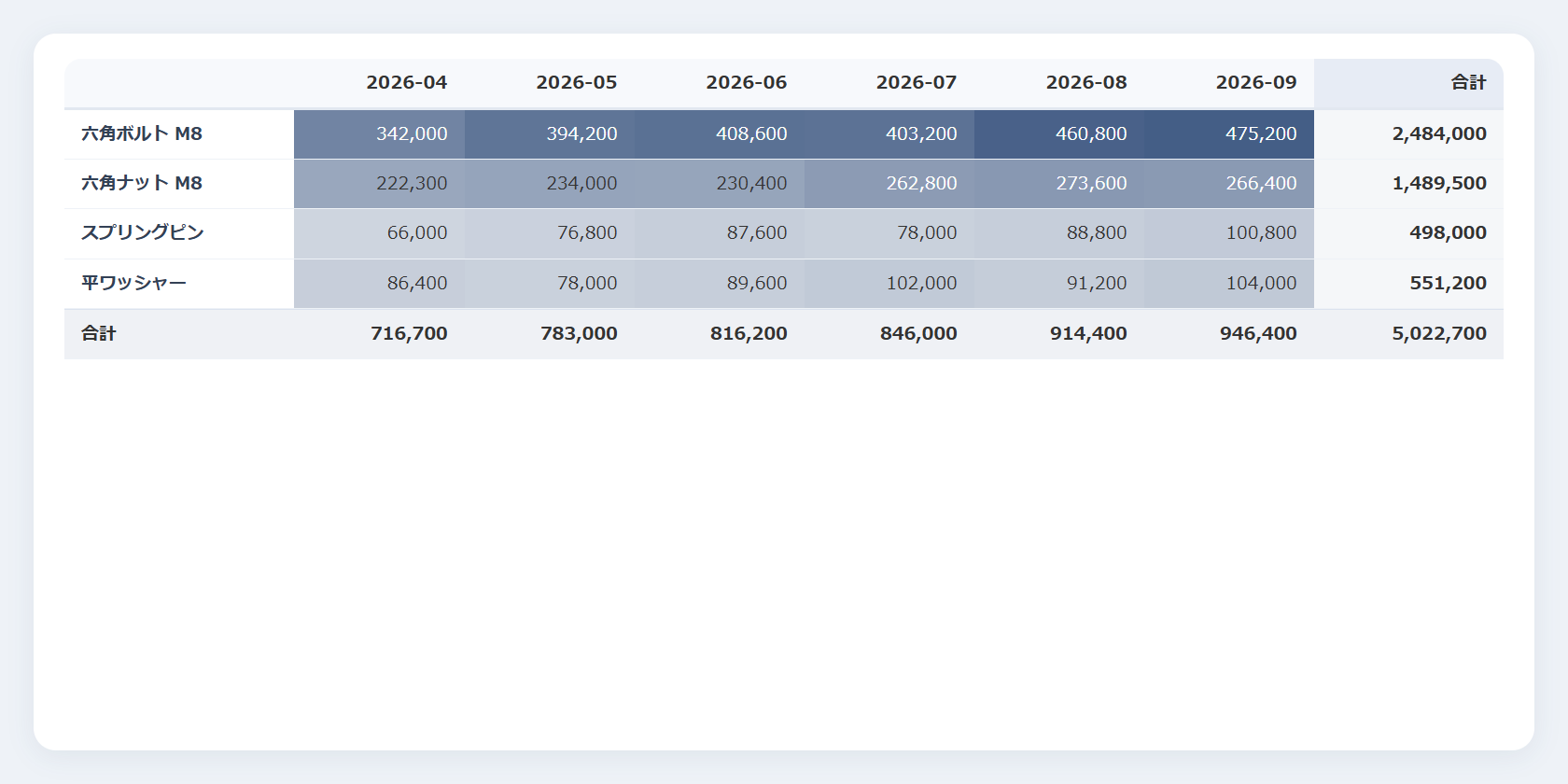
Task: Click the 87,600 cell
Action: pyautogui.click(x=720, y=233)
